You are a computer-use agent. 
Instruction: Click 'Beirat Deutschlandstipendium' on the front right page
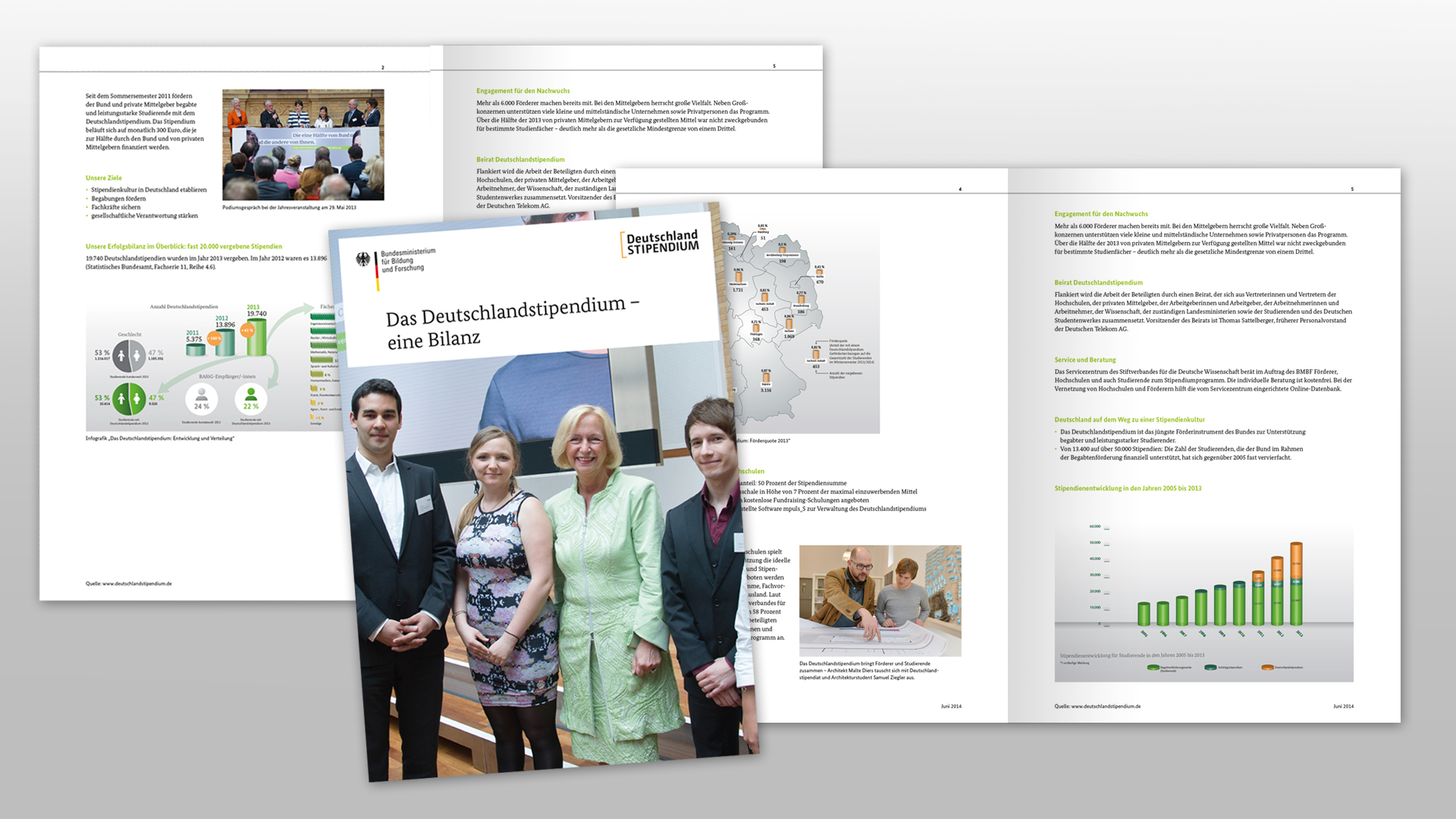[1098, 283]
